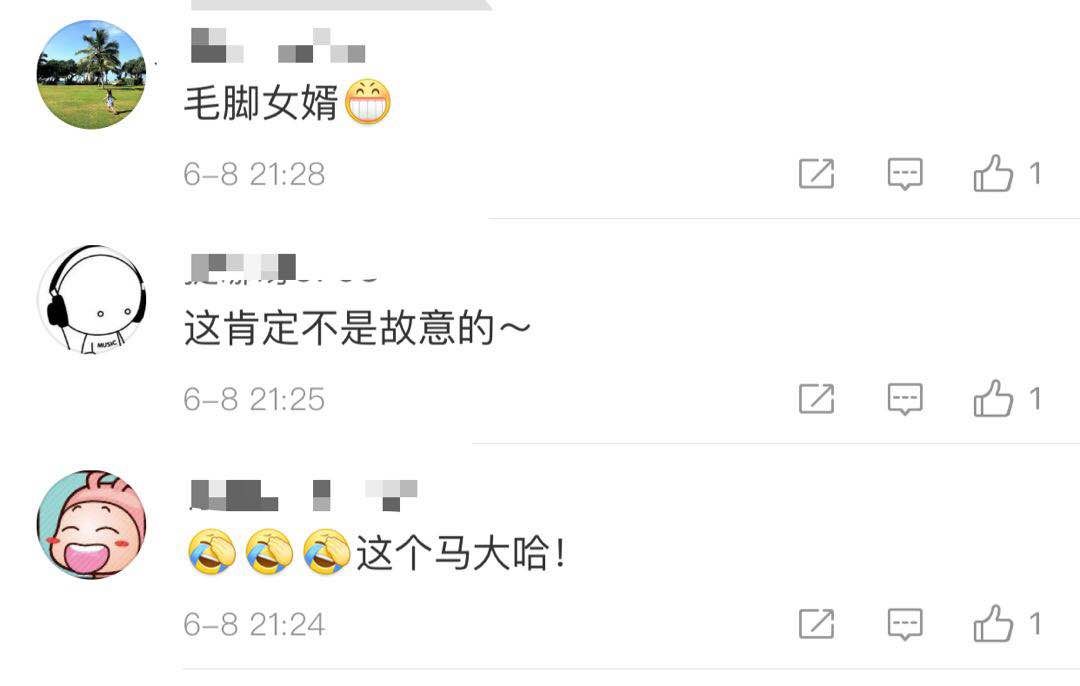The image size is (1080, 686).
Task: Share the 这个马大哈 comment
Action: (816, 623)
